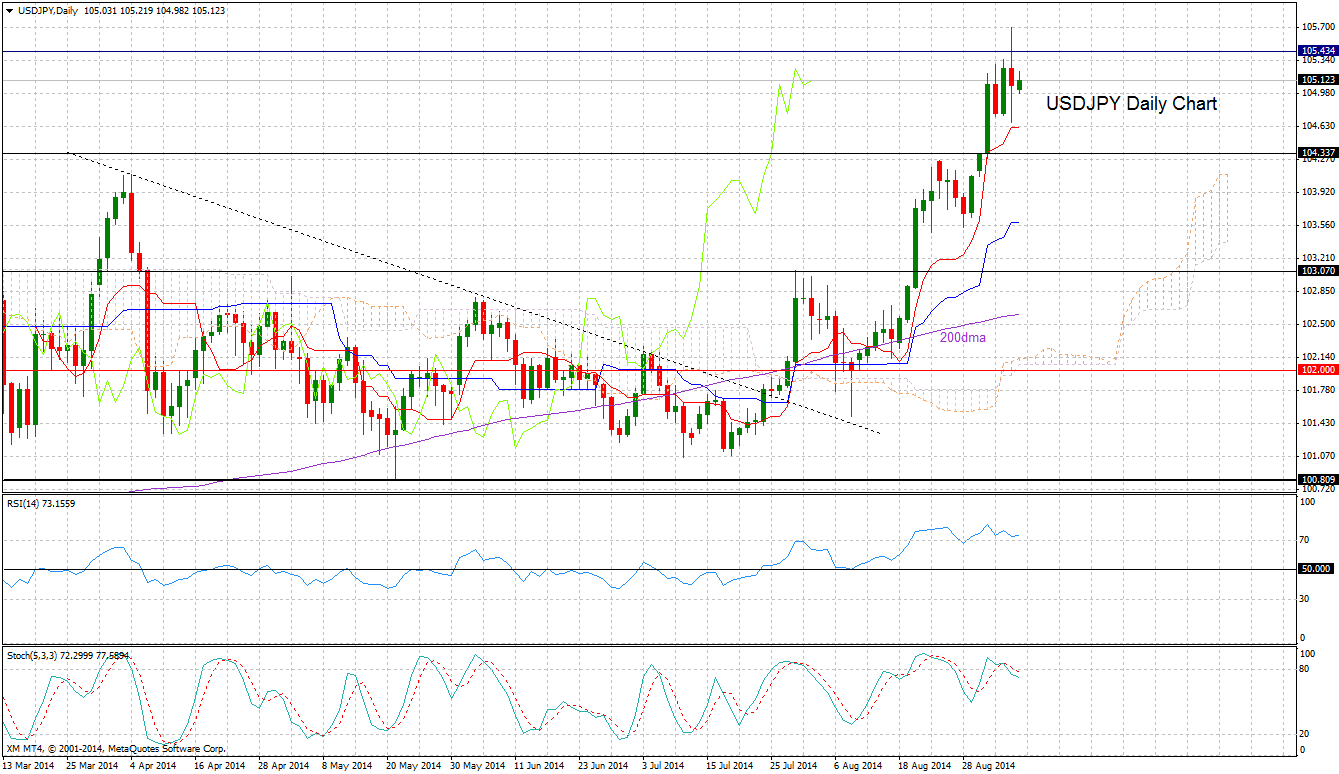
Task: Click the 103.560 price axis value
Action: (1317, 225)
